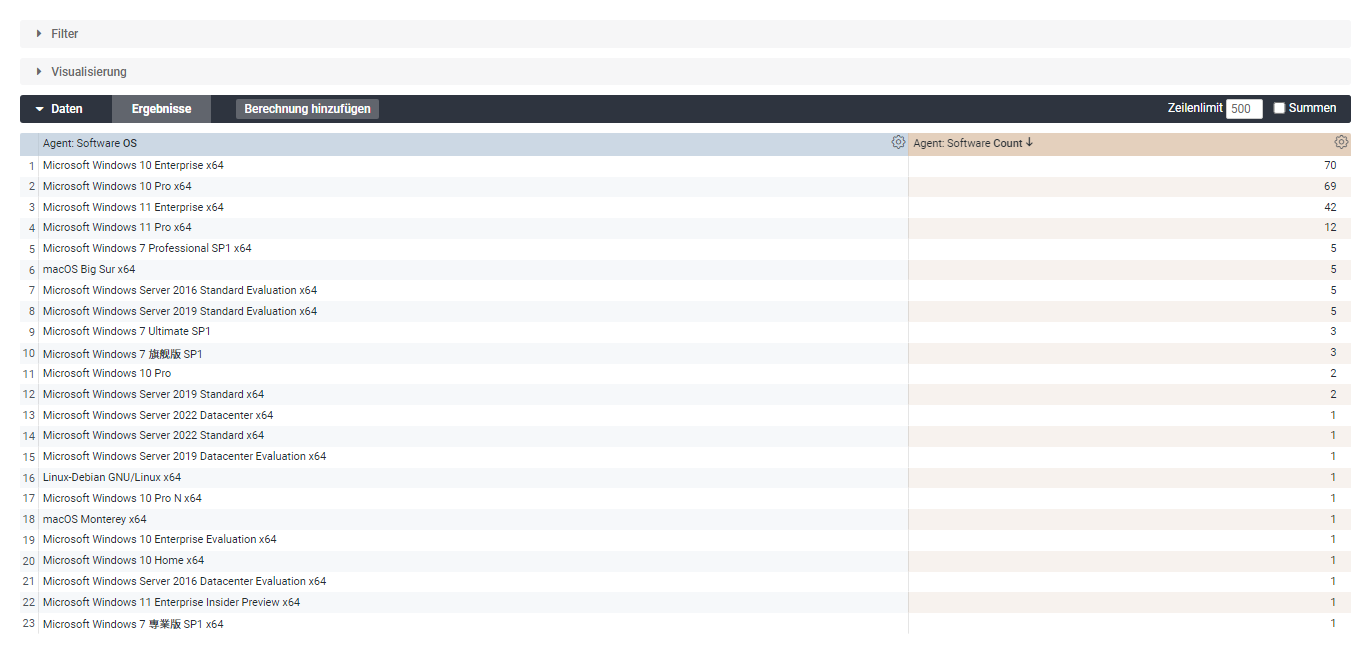Switch to the Ergebnisse tab
This screenshot has width=1369, height=660.
[x=161, y=109]
